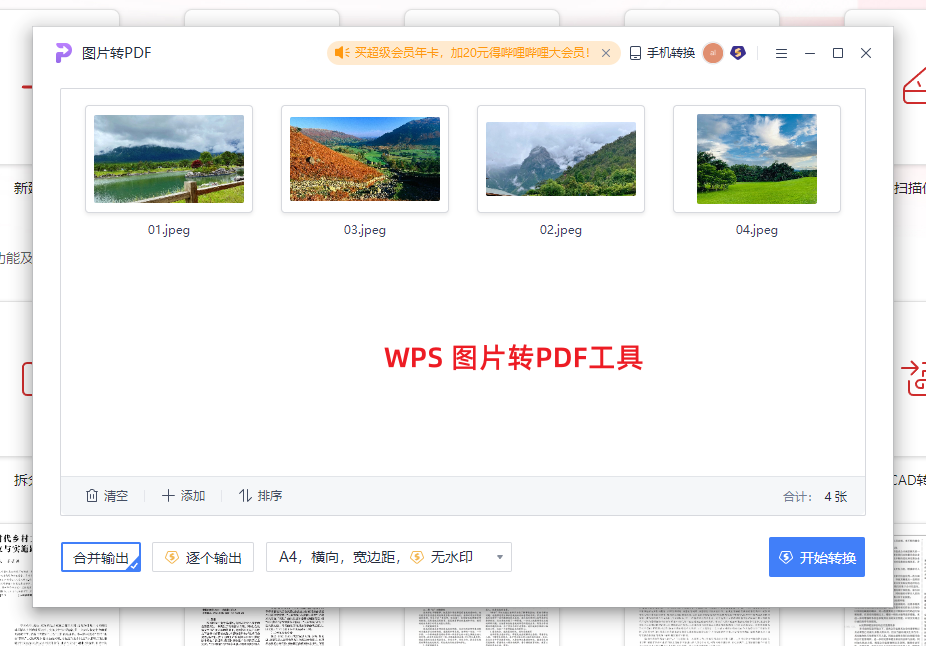Open the promotion link for the super member annual card
The image size is (926, 646).
point(472,53)
